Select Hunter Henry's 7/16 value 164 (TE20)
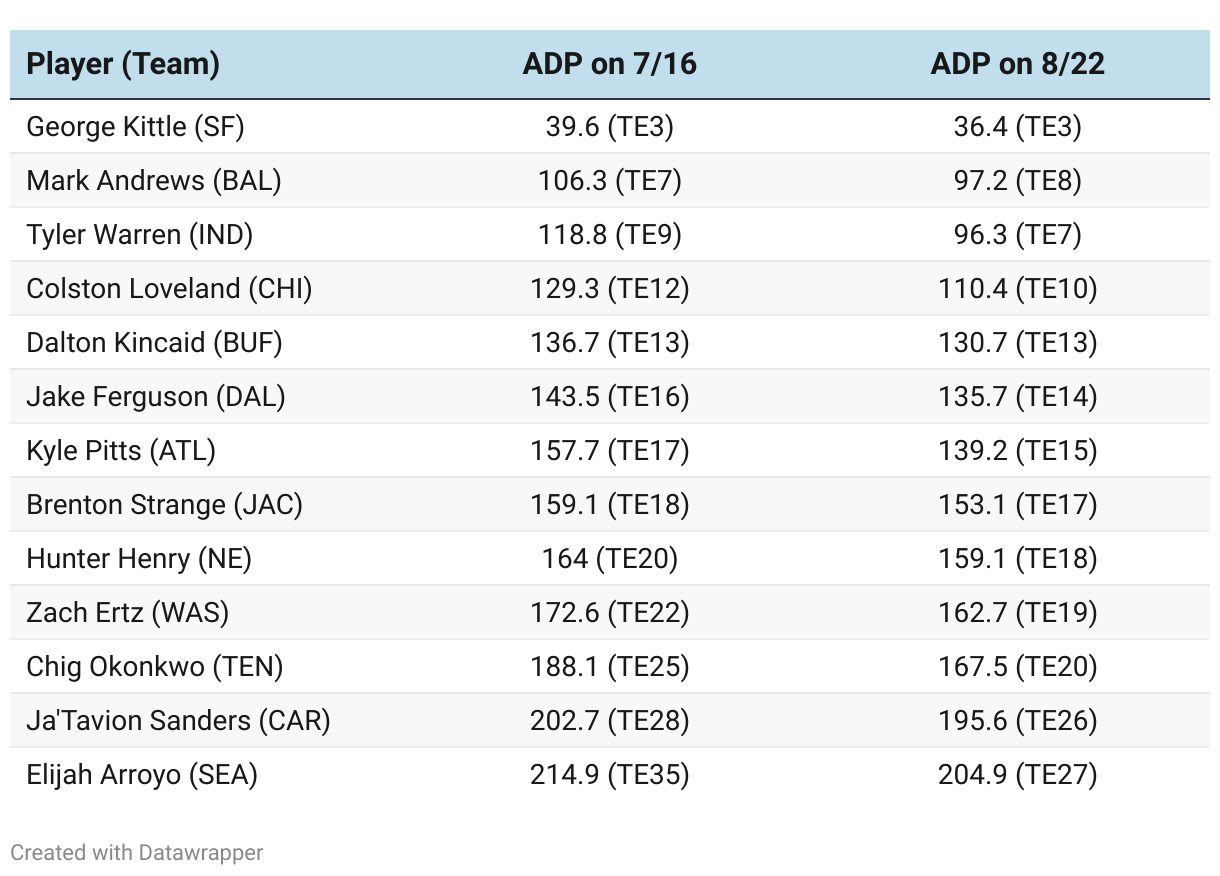The height and width of the screenshot is (876, 1220). 609,559
